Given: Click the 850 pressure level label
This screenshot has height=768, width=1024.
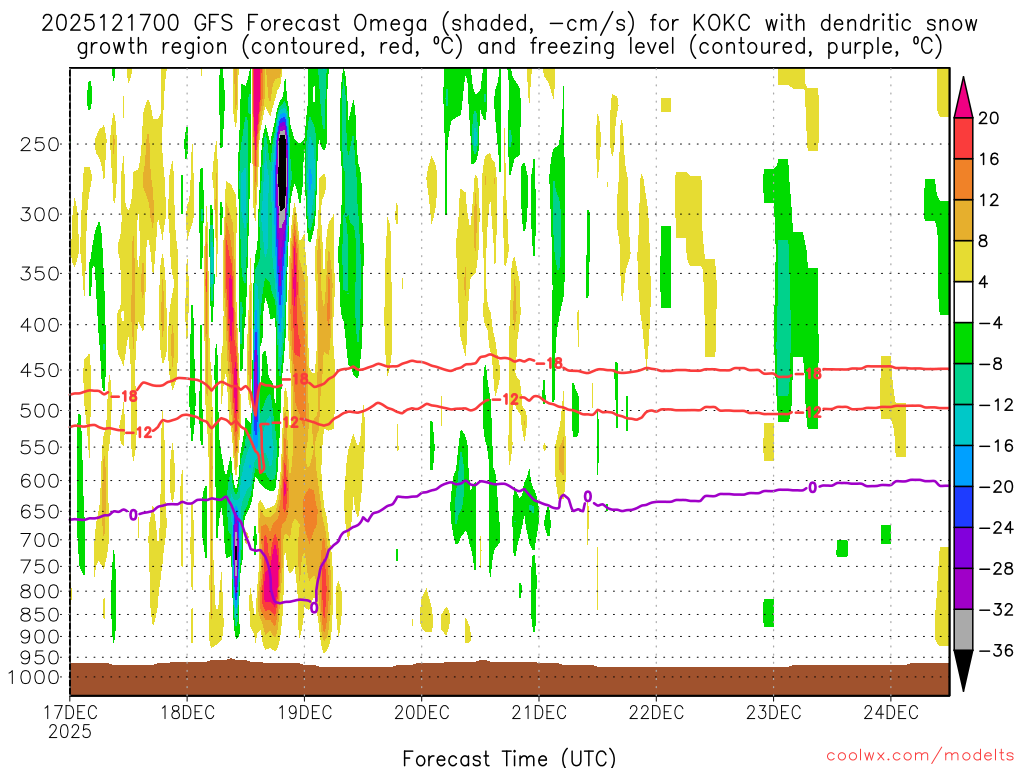Looking at the screenshot, I should (x=40, y=615).
